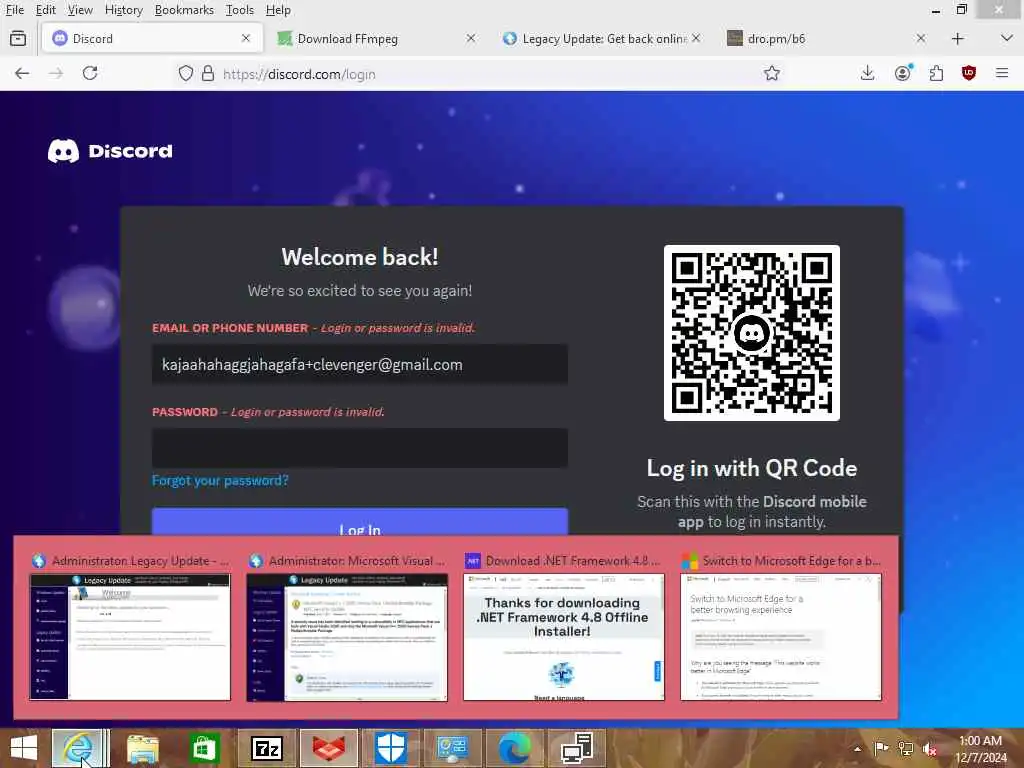Select the Download .NET Framework 4.8 thumbnail
The image size is (1024, 768).
coord(564,637)
